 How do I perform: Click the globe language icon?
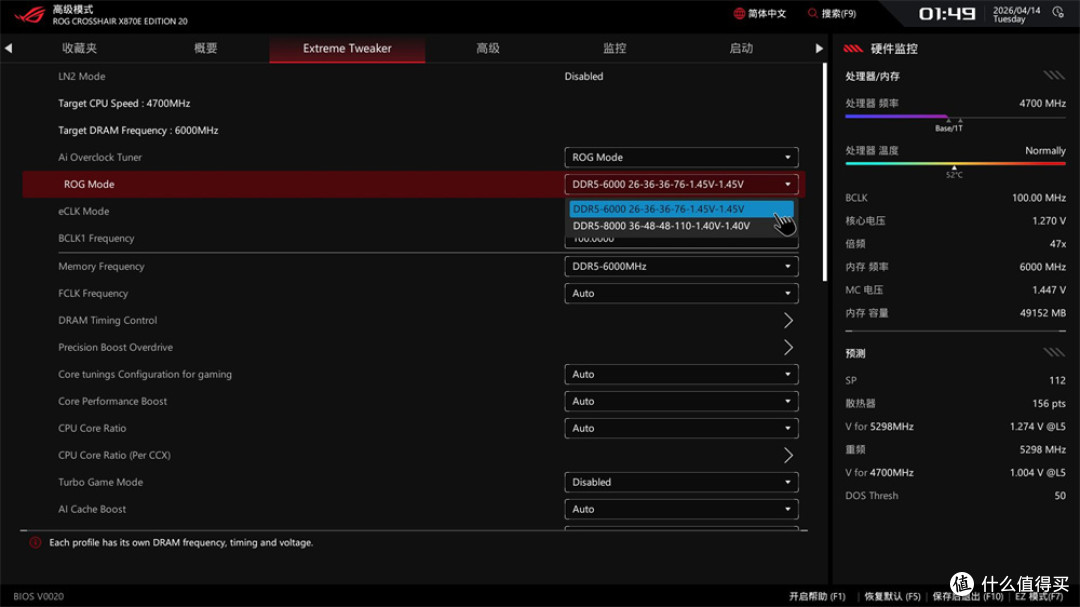click(739, 14)
